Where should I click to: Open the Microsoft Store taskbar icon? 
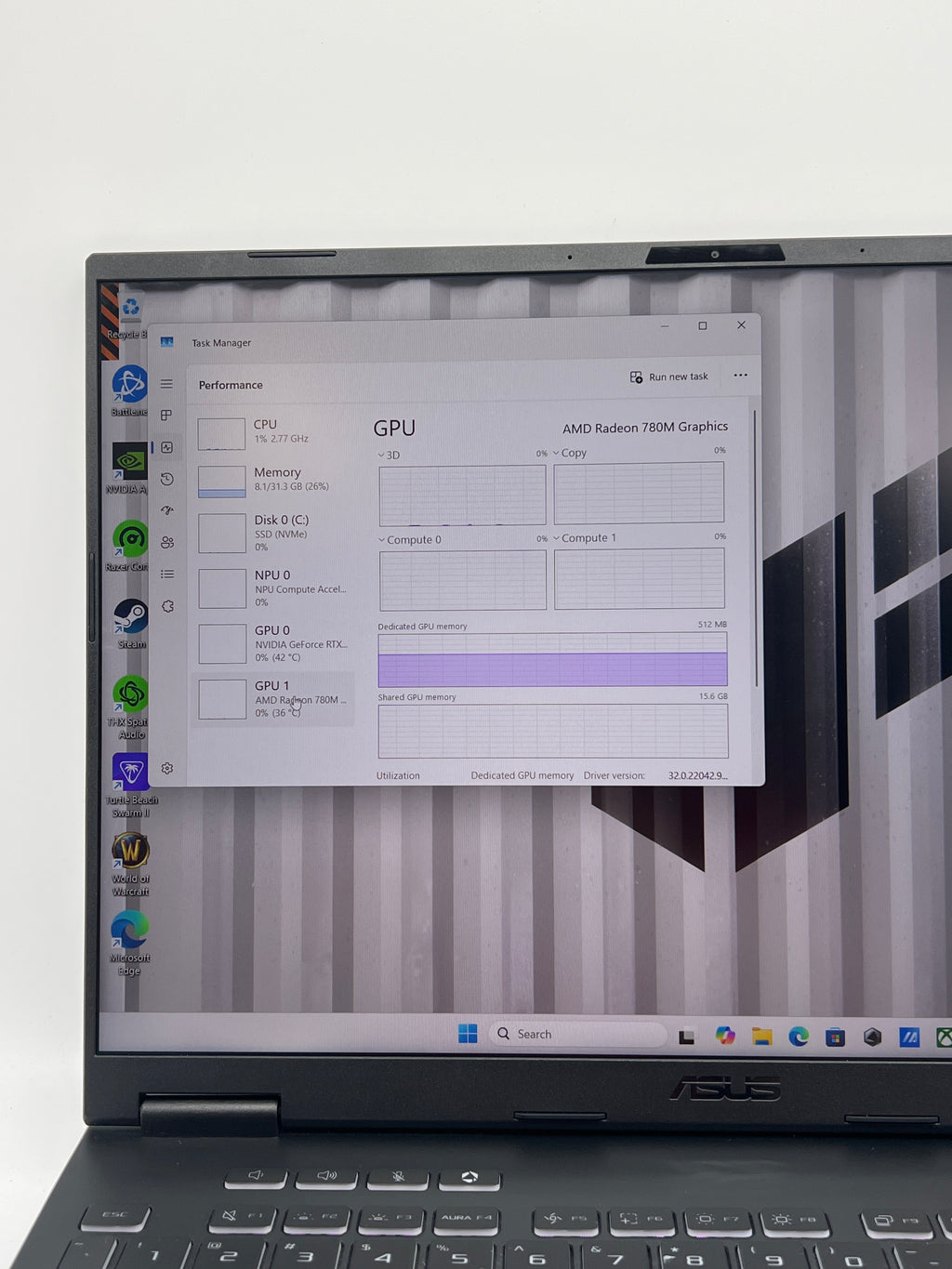835,1037
